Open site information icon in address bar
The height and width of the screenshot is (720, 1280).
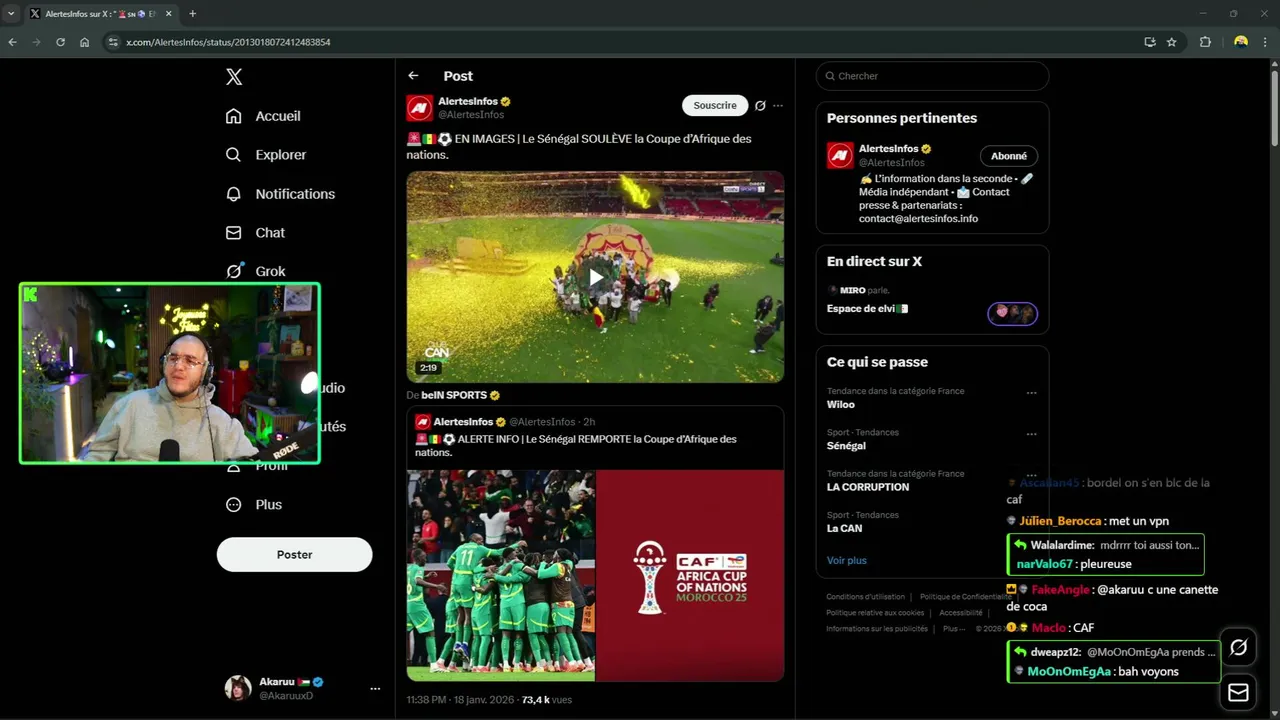[113, 42]
